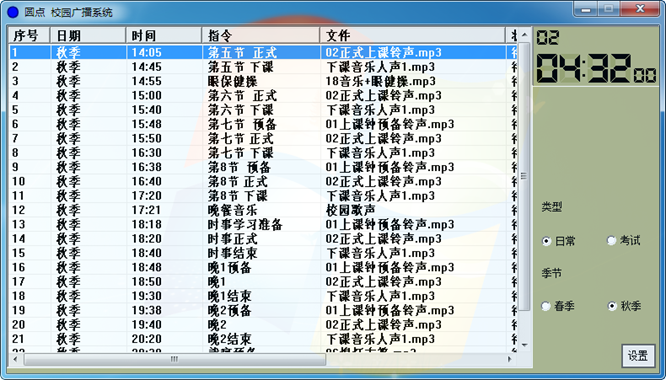The height and width of the screenshot is (380, 666).
Task: Click the horizontal scrollbar thumb
Action: [175, 359]
